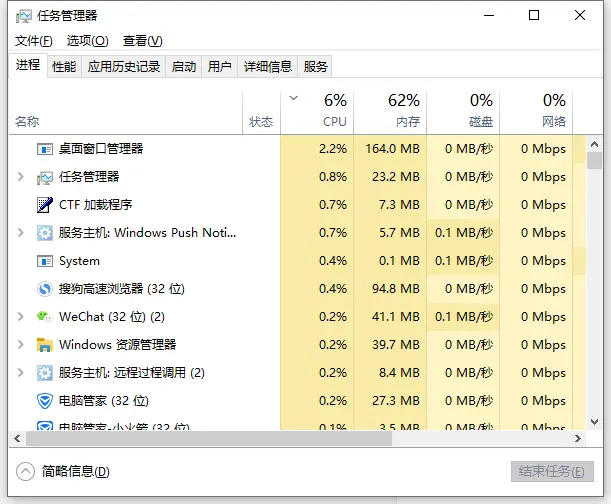Screen dimensions: 611x504
Task: Click the 2.2% CPU value
Action: [333, 149]
